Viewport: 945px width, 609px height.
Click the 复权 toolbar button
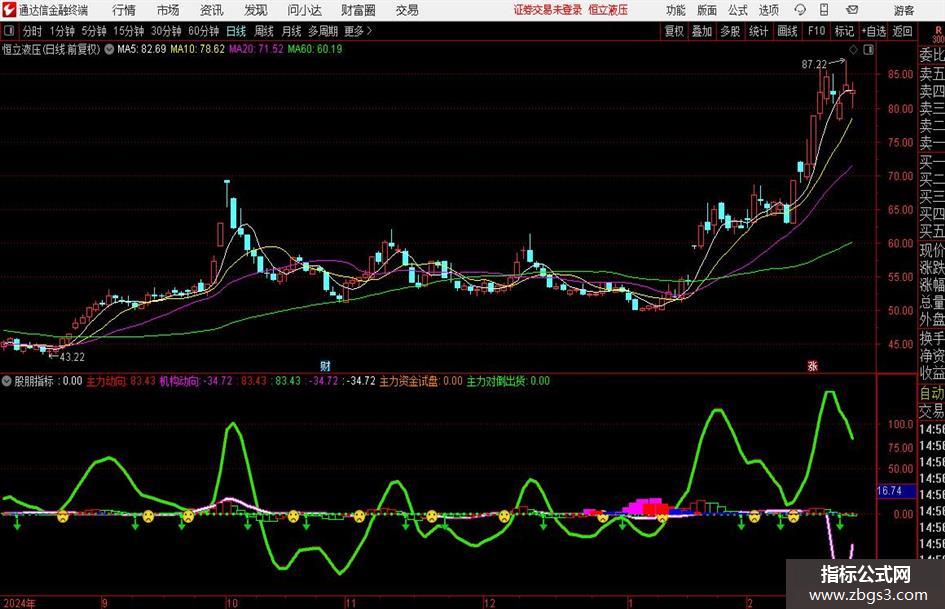(x=674, y=31)
